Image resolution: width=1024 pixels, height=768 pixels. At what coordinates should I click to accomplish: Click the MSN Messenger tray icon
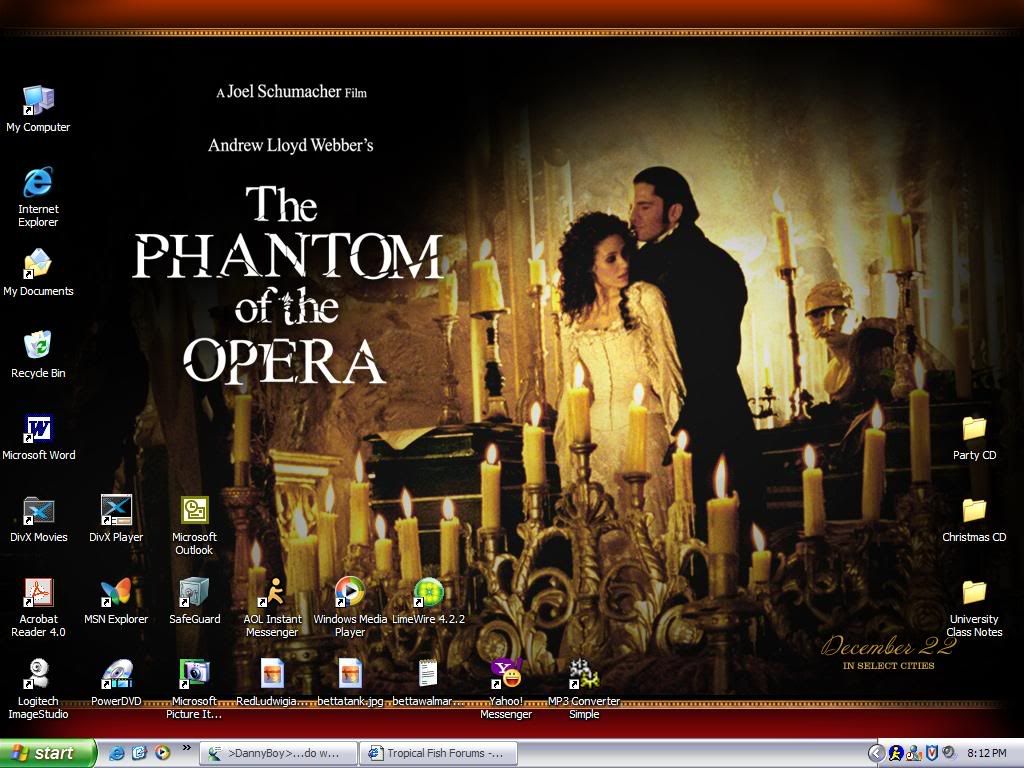click(914, 753)
